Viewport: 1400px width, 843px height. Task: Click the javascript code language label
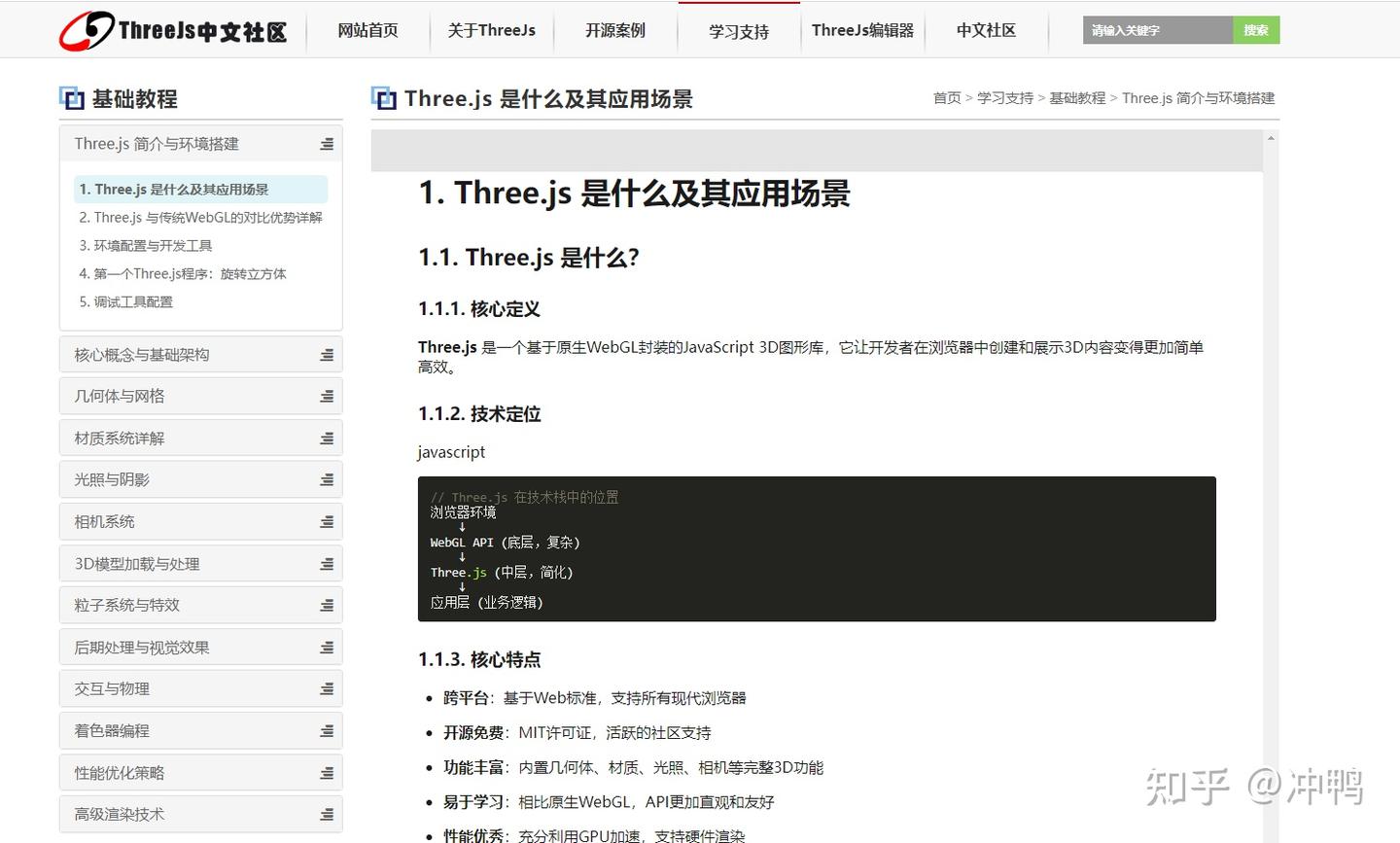pyautogui.click(x=451, y=452)
